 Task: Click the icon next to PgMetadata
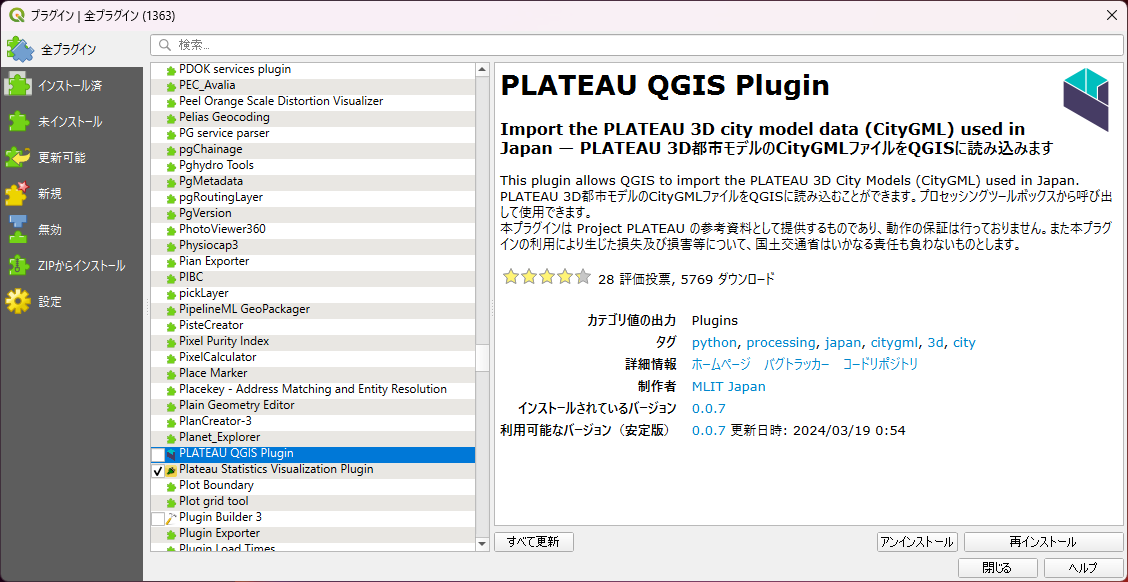coord(171,181)
